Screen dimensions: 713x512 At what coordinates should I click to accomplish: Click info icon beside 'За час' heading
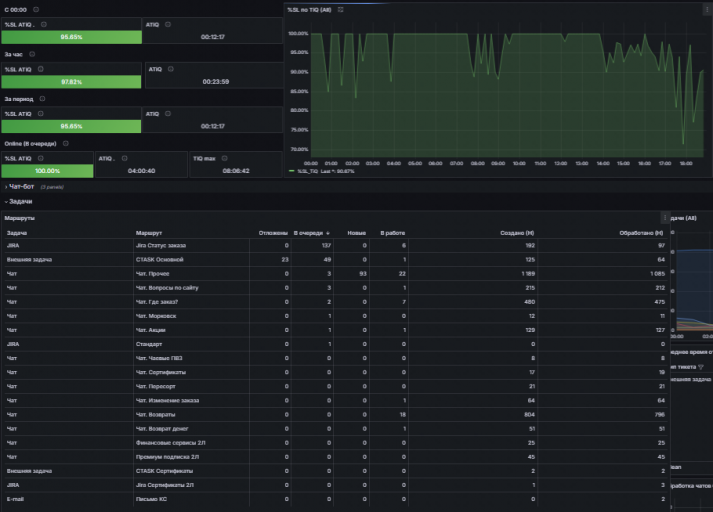click(32, 54)
